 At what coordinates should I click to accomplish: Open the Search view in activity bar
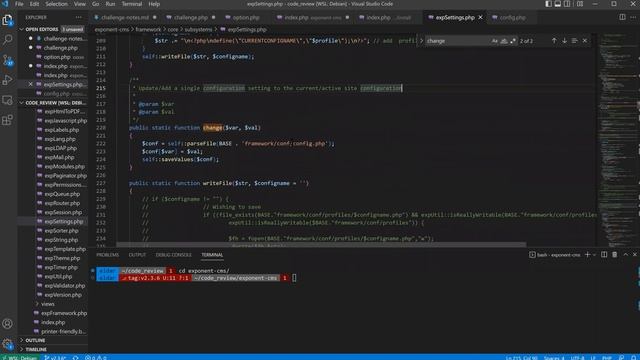pos(7,40)
